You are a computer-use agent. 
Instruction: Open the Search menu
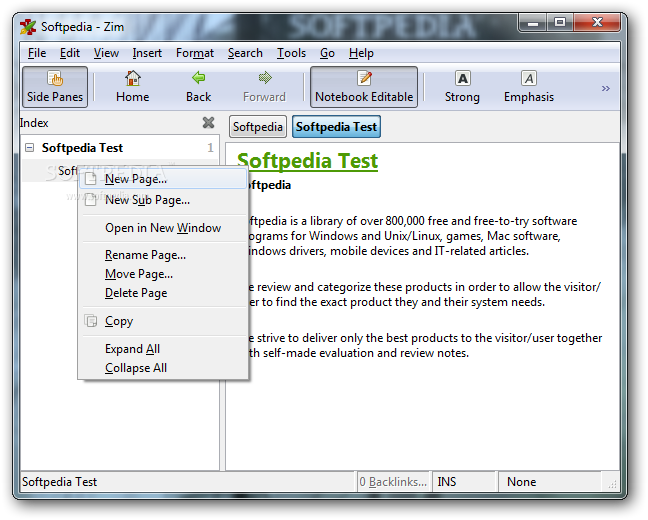(245, 53)
